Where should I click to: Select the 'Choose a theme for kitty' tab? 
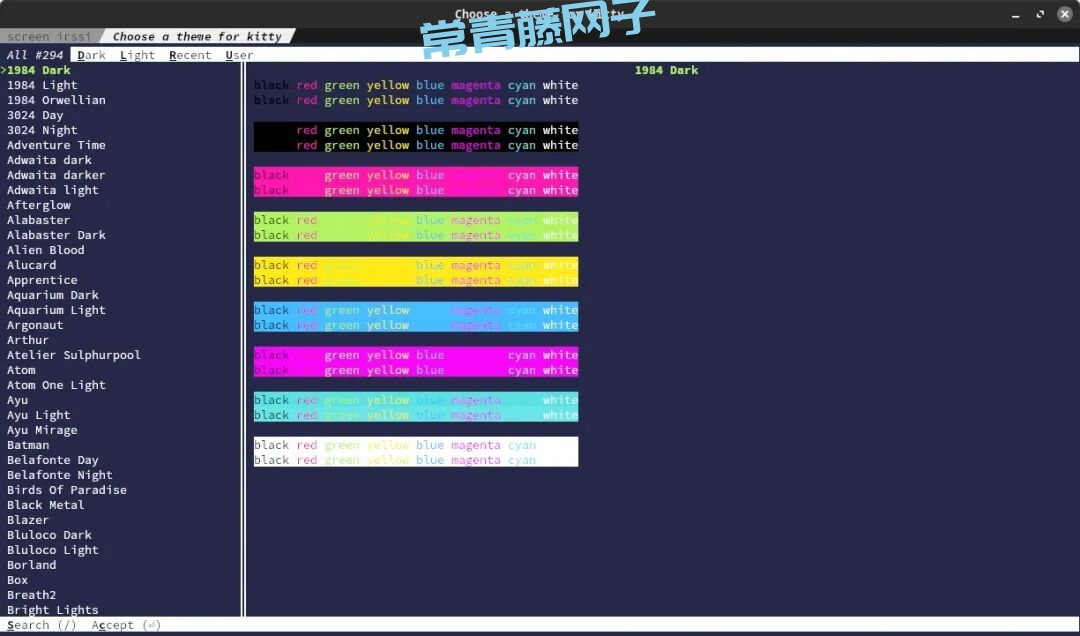(197, 36)
